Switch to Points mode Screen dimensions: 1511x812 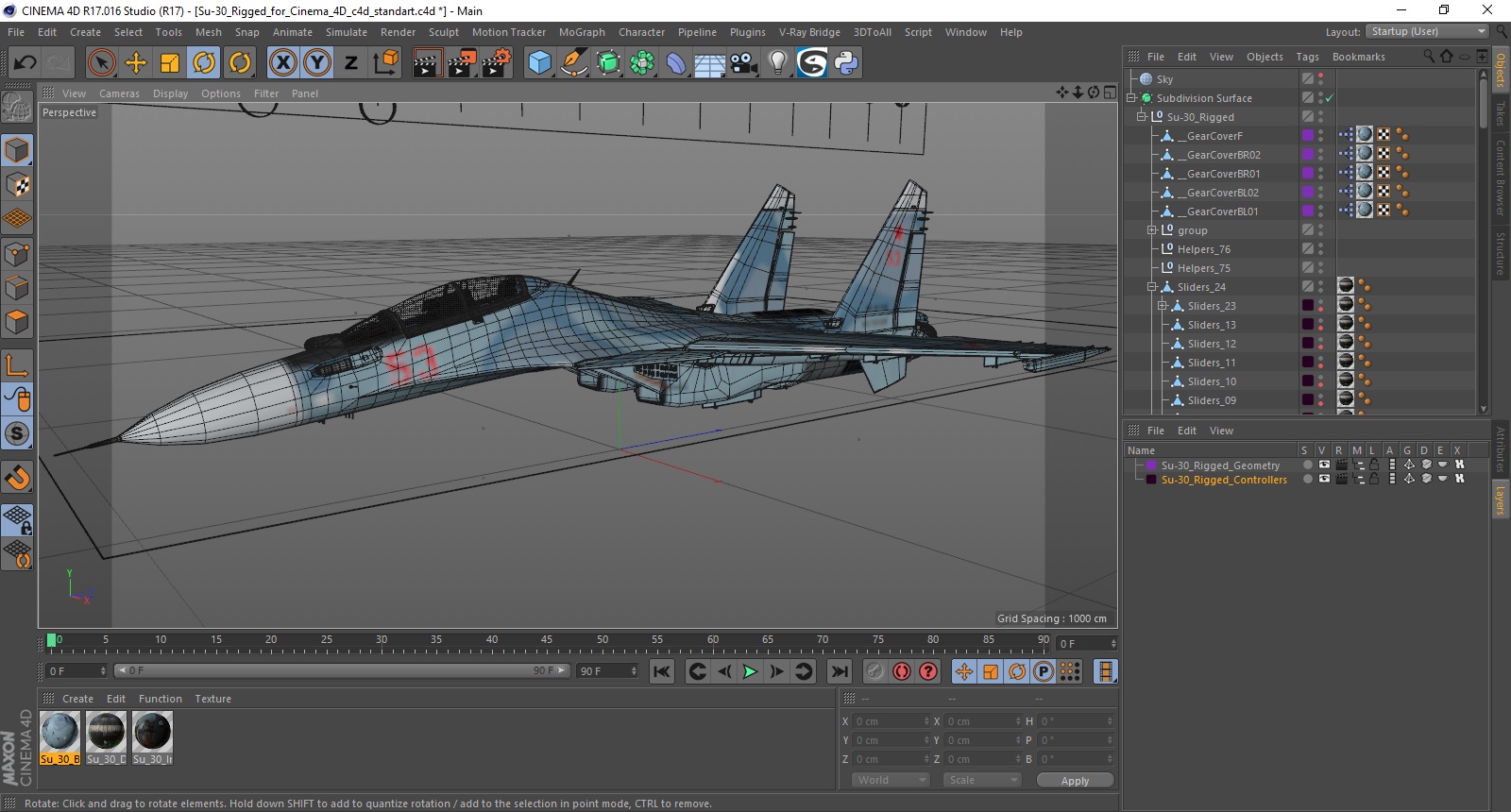click(x=17, y=254)
